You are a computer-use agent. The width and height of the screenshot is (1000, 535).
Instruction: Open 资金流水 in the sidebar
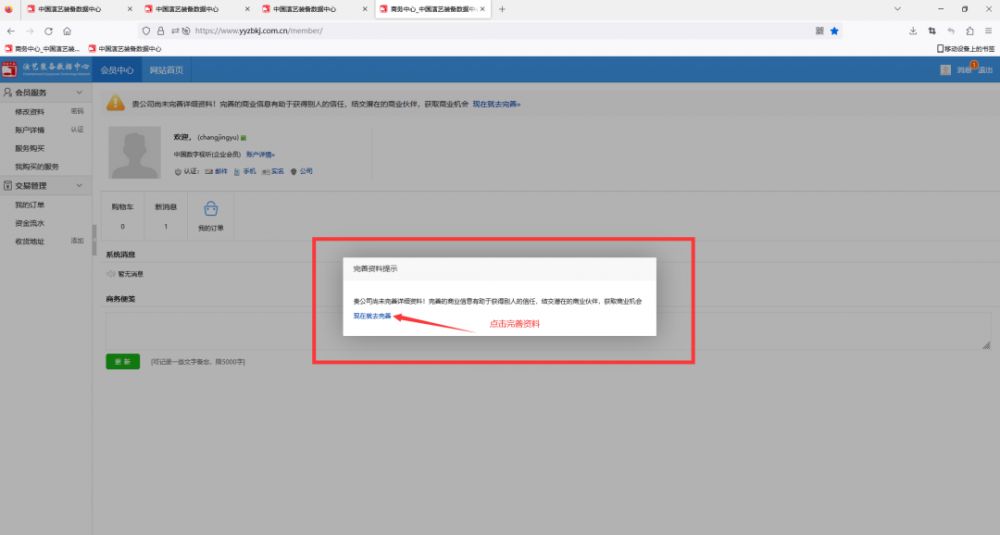click(30, 223)
